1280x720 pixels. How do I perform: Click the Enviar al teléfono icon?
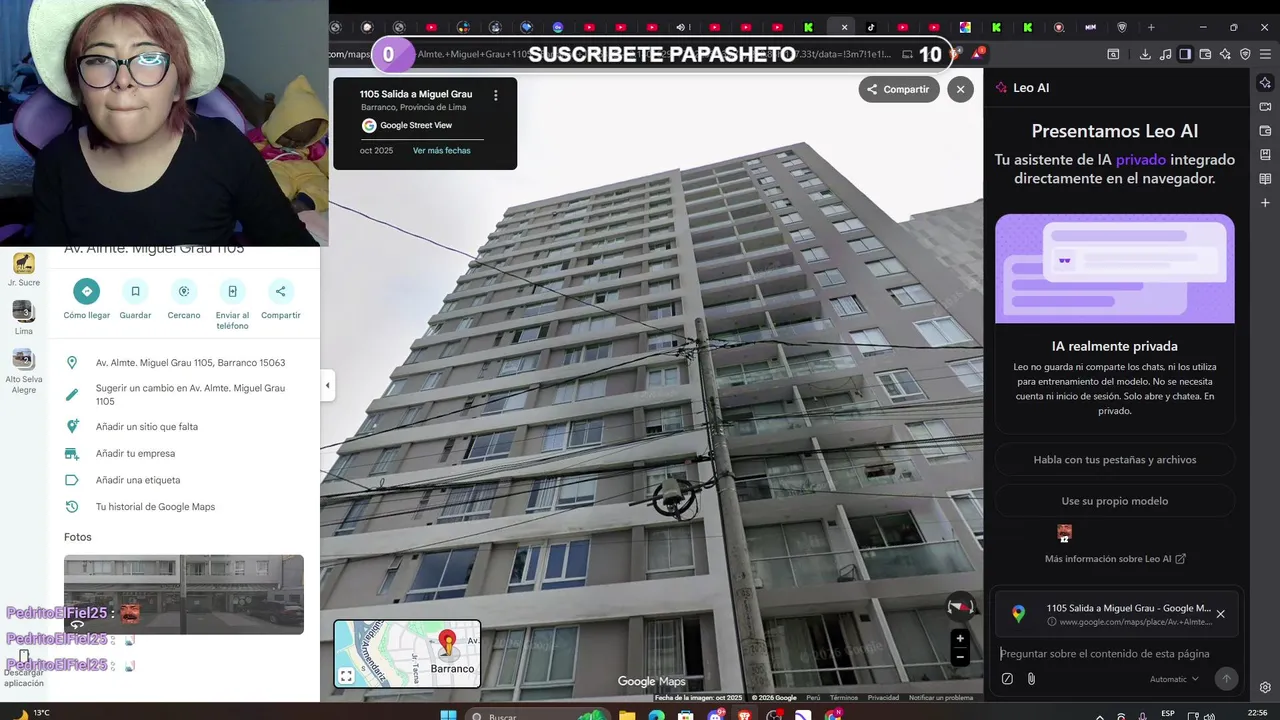click(x=232, y=291)
